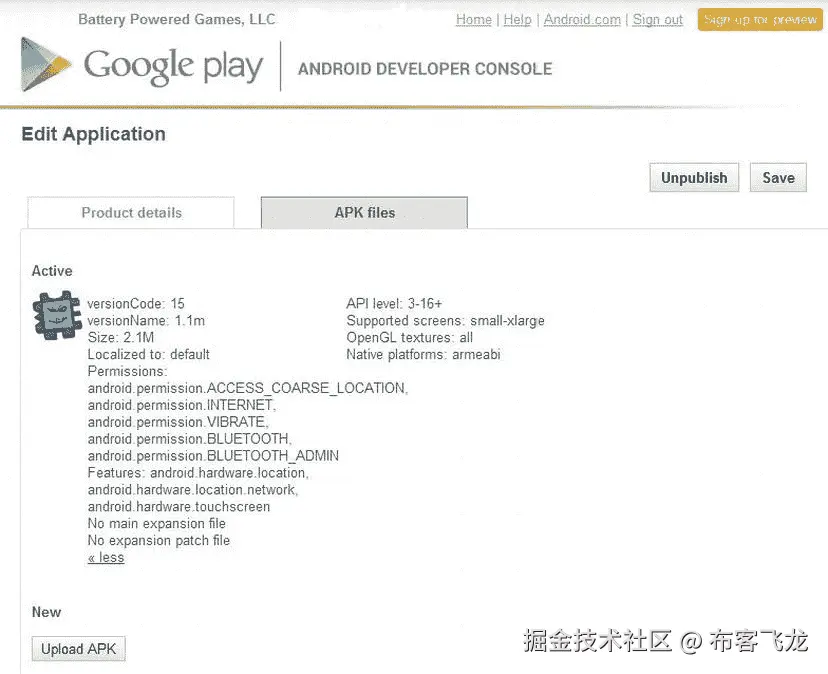Click the Sign up for preview button

(x=759, y=19)
